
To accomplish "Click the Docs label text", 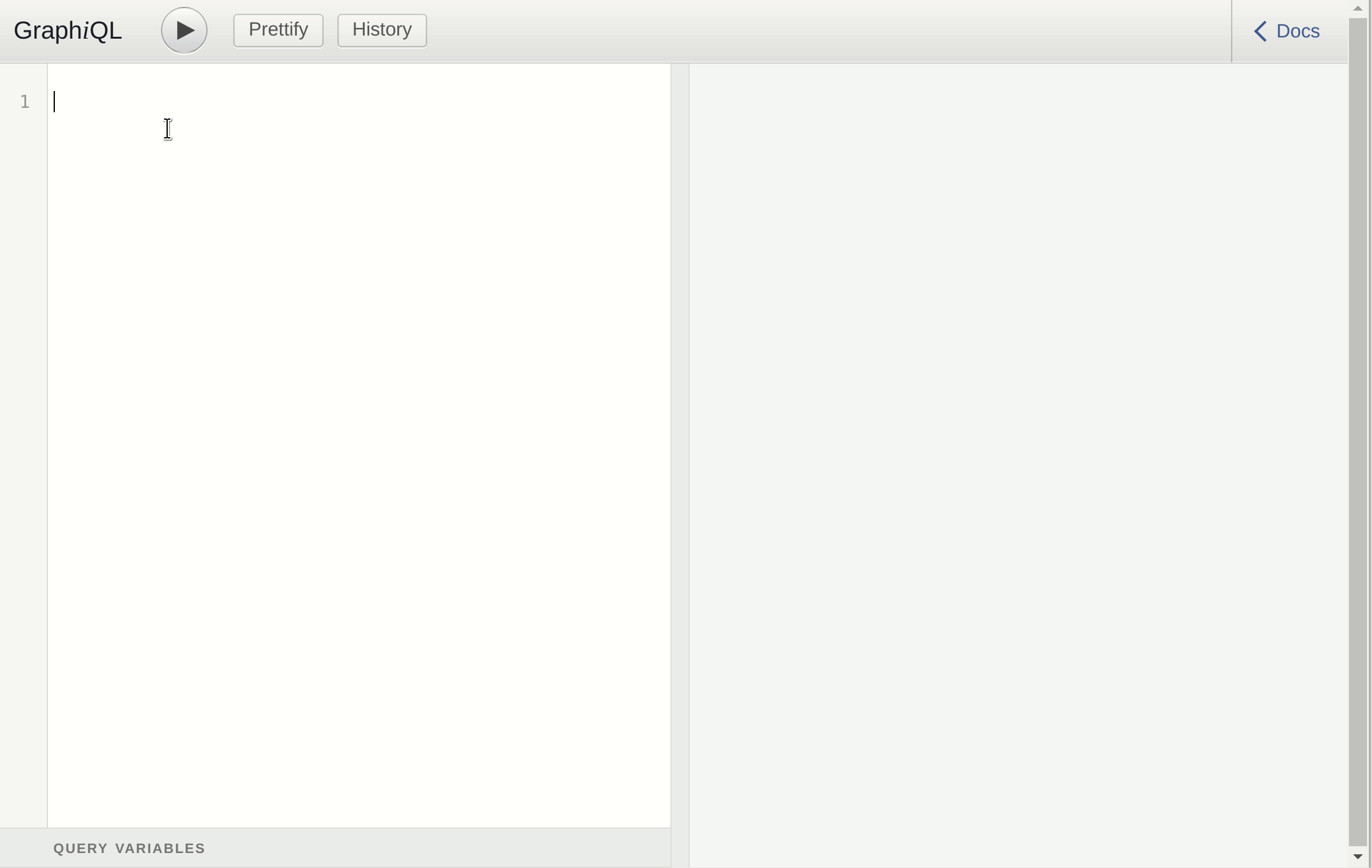I will pos(1298,31).
